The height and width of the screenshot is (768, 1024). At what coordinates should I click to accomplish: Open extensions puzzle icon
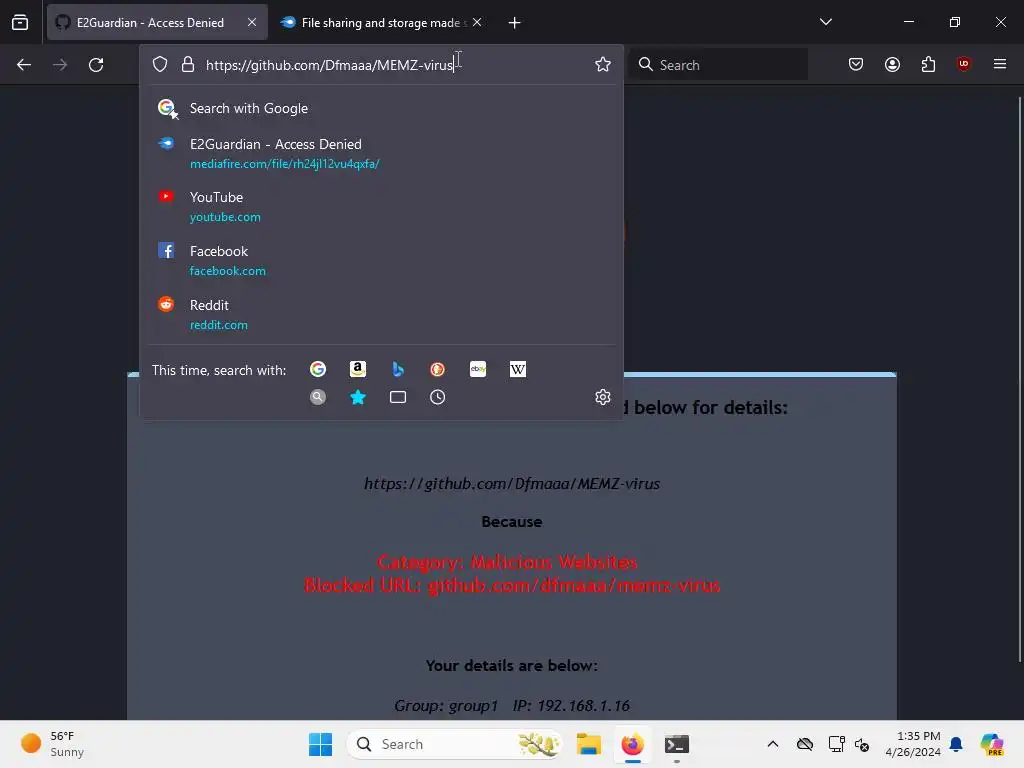click(928, 64)
